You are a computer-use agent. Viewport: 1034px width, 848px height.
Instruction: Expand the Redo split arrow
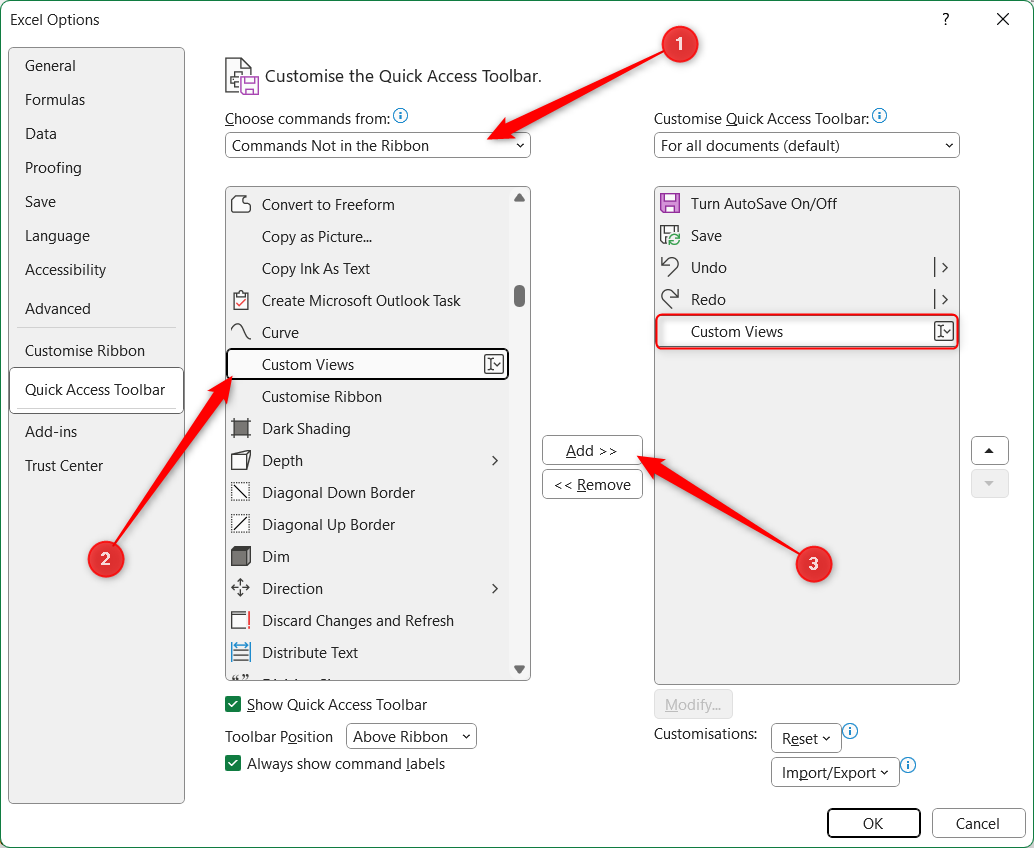coord(944,299)
